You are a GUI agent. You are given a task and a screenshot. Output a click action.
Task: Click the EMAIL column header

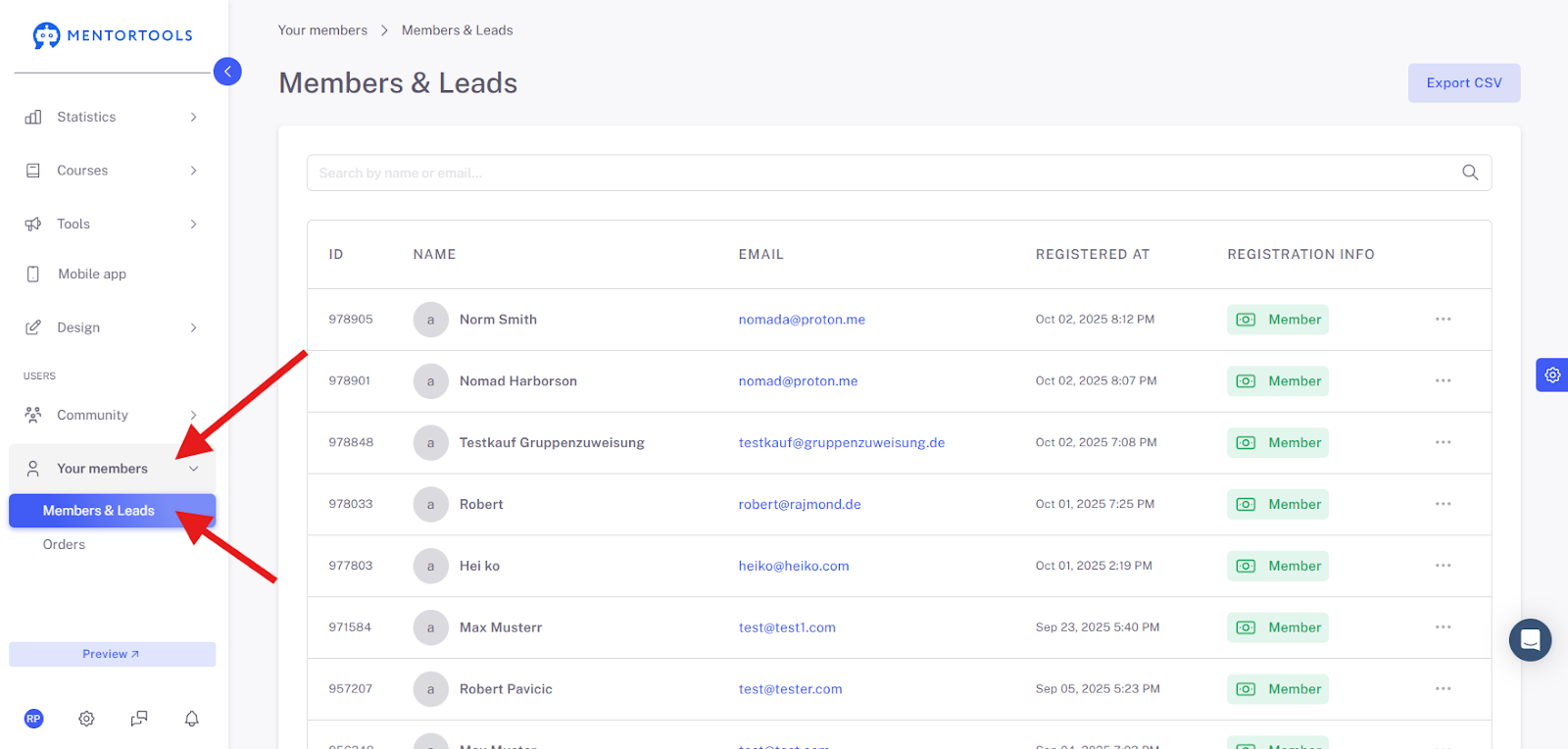[x=761, y=255]
